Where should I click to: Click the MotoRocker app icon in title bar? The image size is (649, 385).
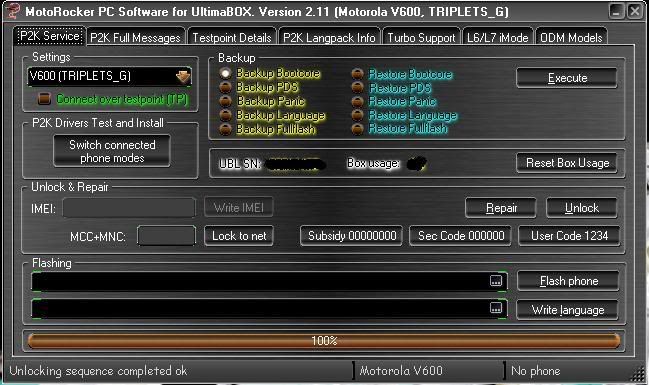click(x=13, y=11)
